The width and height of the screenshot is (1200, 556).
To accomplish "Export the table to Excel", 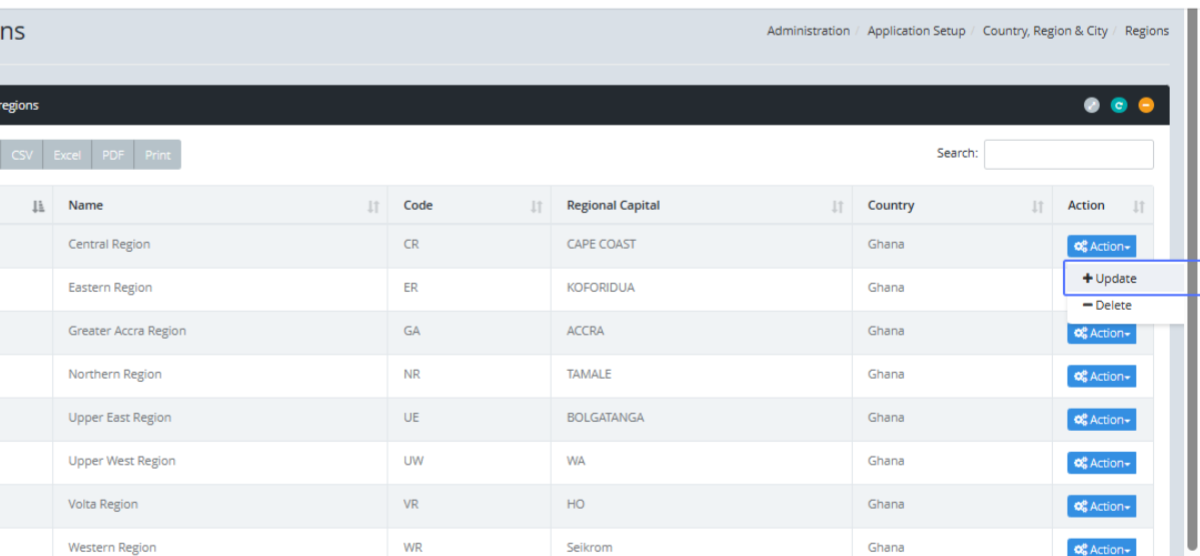I will (67, 155).
